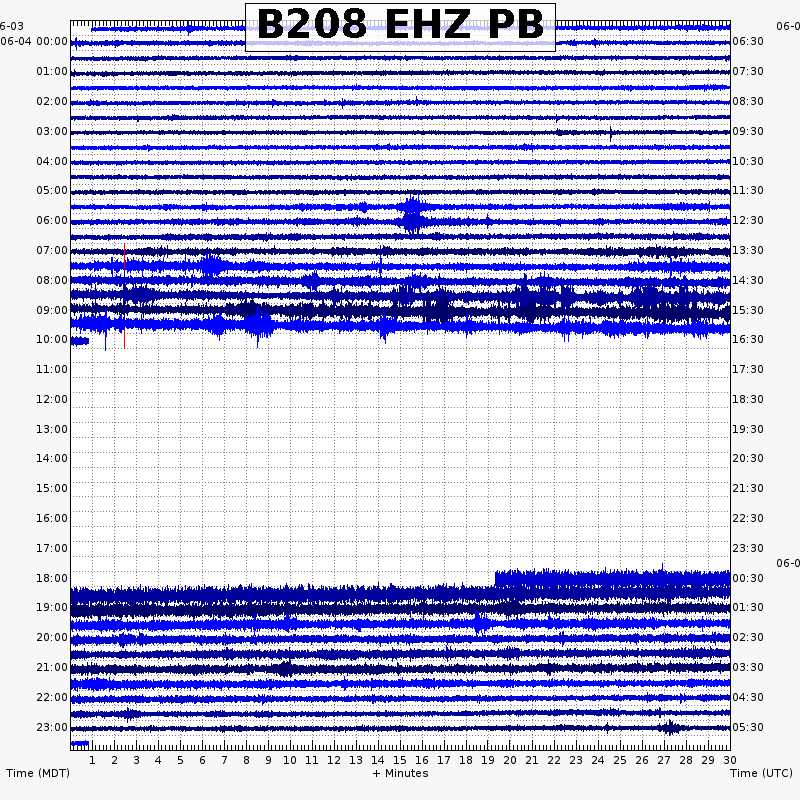Viewport: 800px width, 800px height.
Task: Select the 05:00 MDT row label
Action: 52,190
